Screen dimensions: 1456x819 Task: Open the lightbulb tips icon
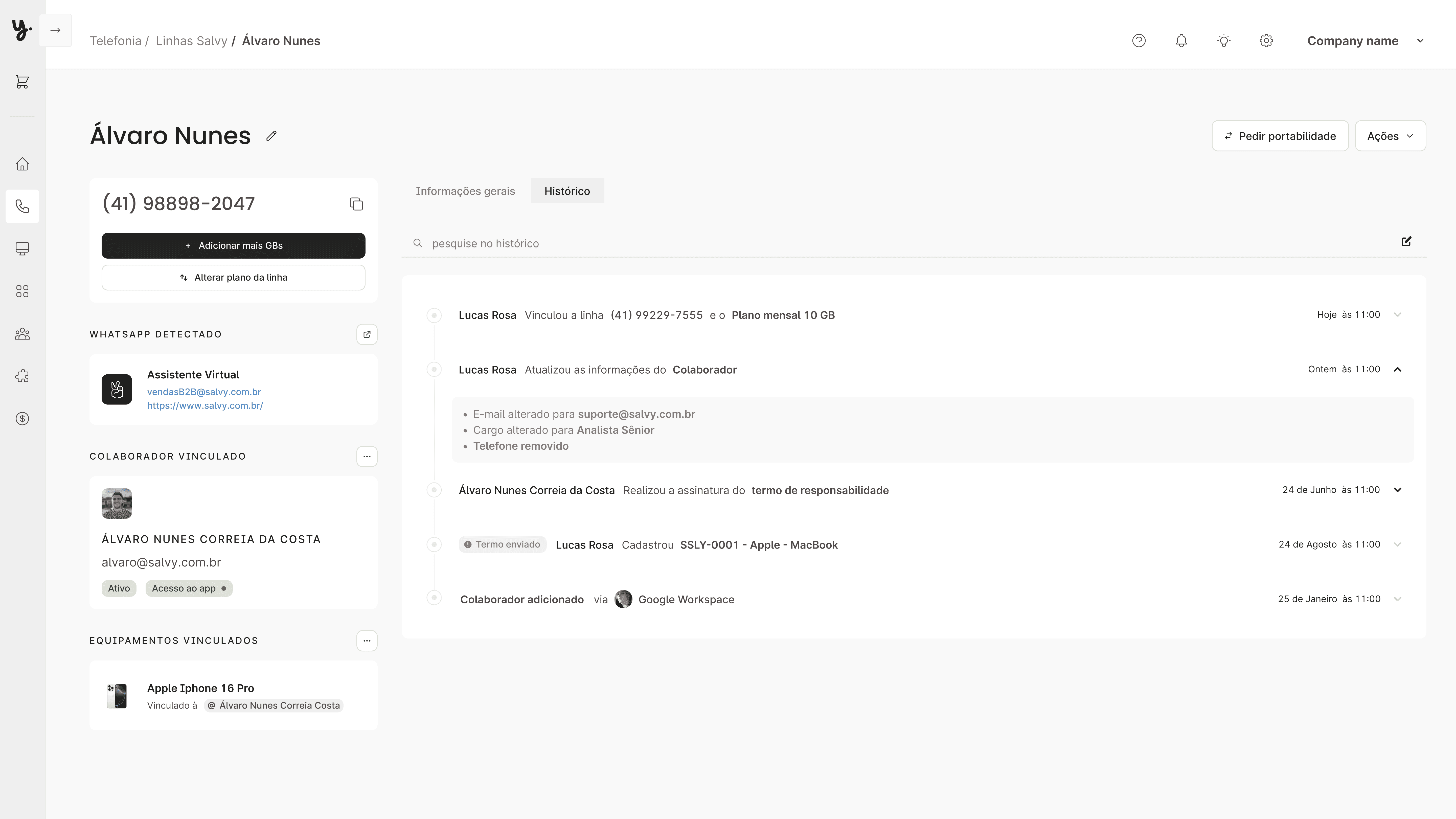1223,41
